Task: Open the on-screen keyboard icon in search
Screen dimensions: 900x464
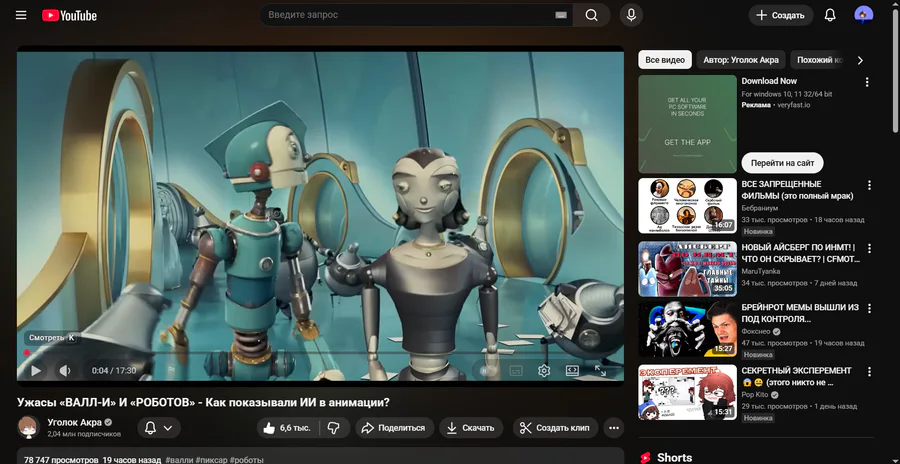Action: 561,15
